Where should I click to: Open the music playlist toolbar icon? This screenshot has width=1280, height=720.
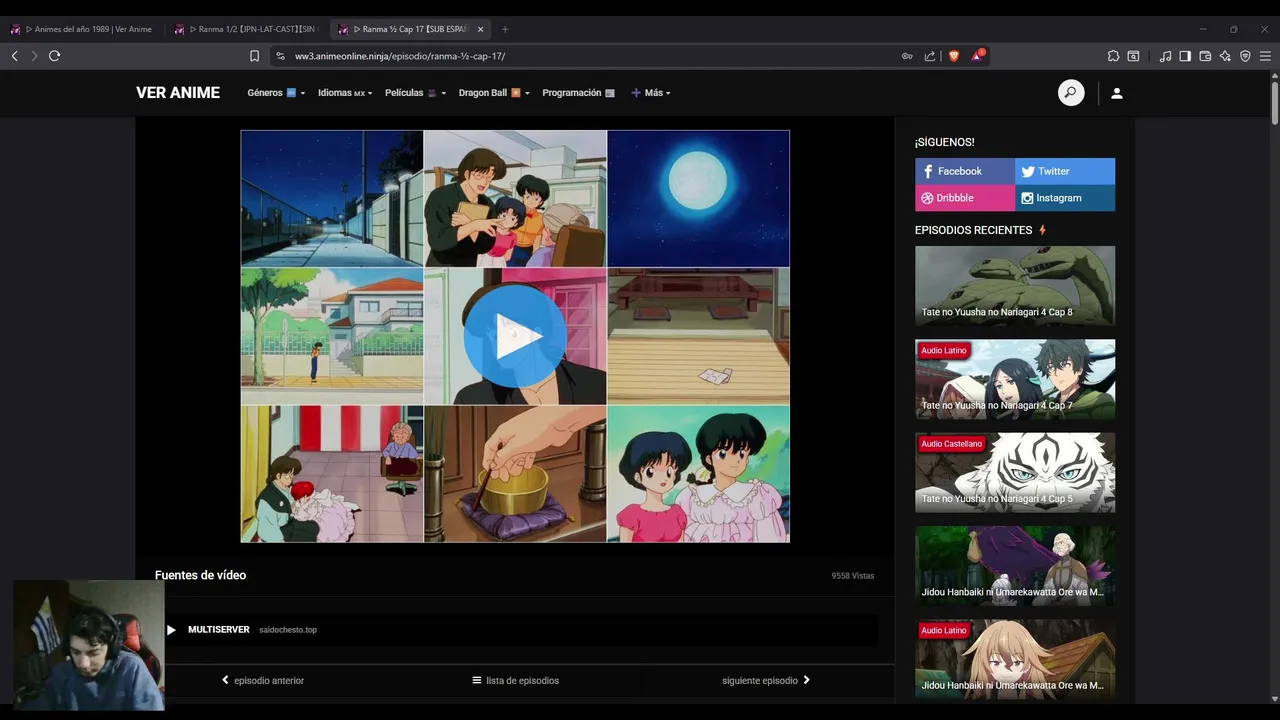click(1165, 56)
